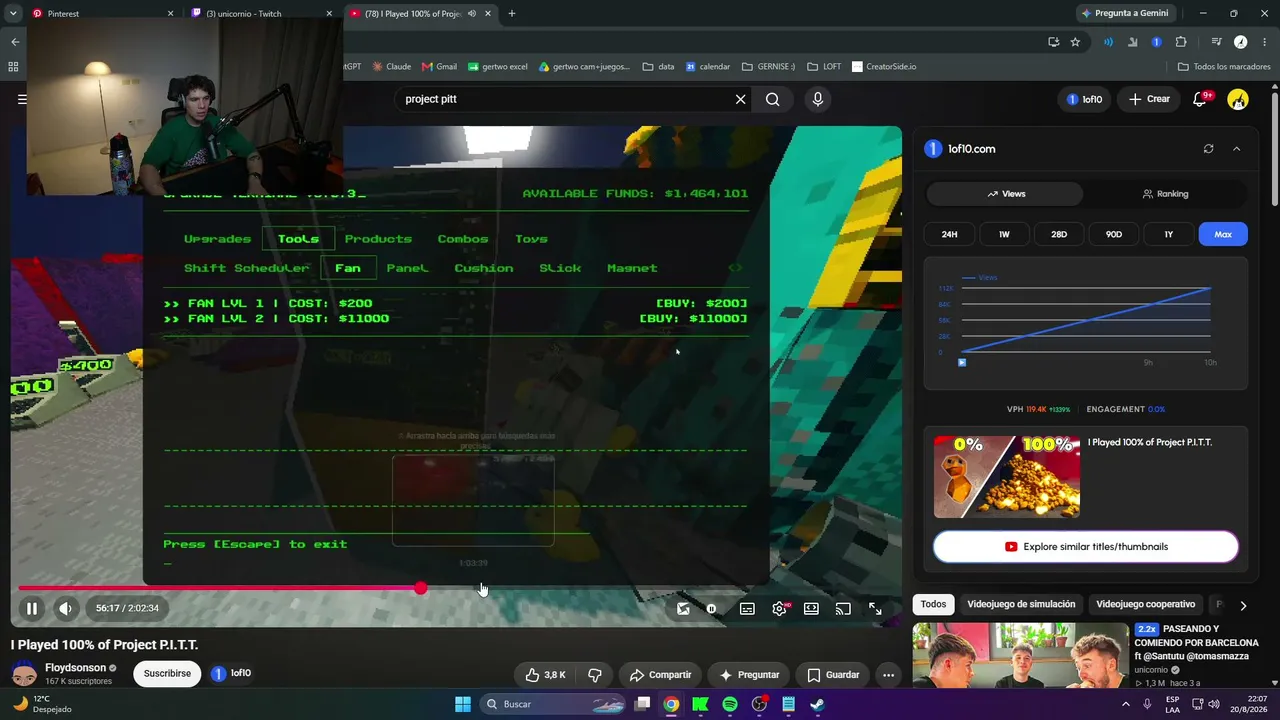Open the GERNISE bookmarks folder
1280x720 pixels.
(x=768, y=67)
